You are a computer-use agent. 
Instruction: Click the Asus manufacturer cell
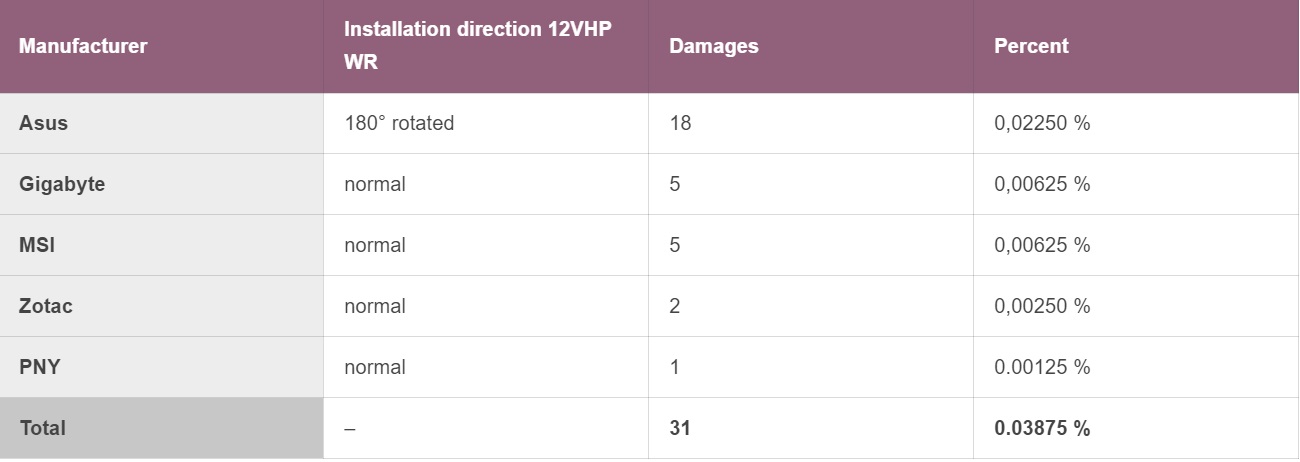(44, 123)
